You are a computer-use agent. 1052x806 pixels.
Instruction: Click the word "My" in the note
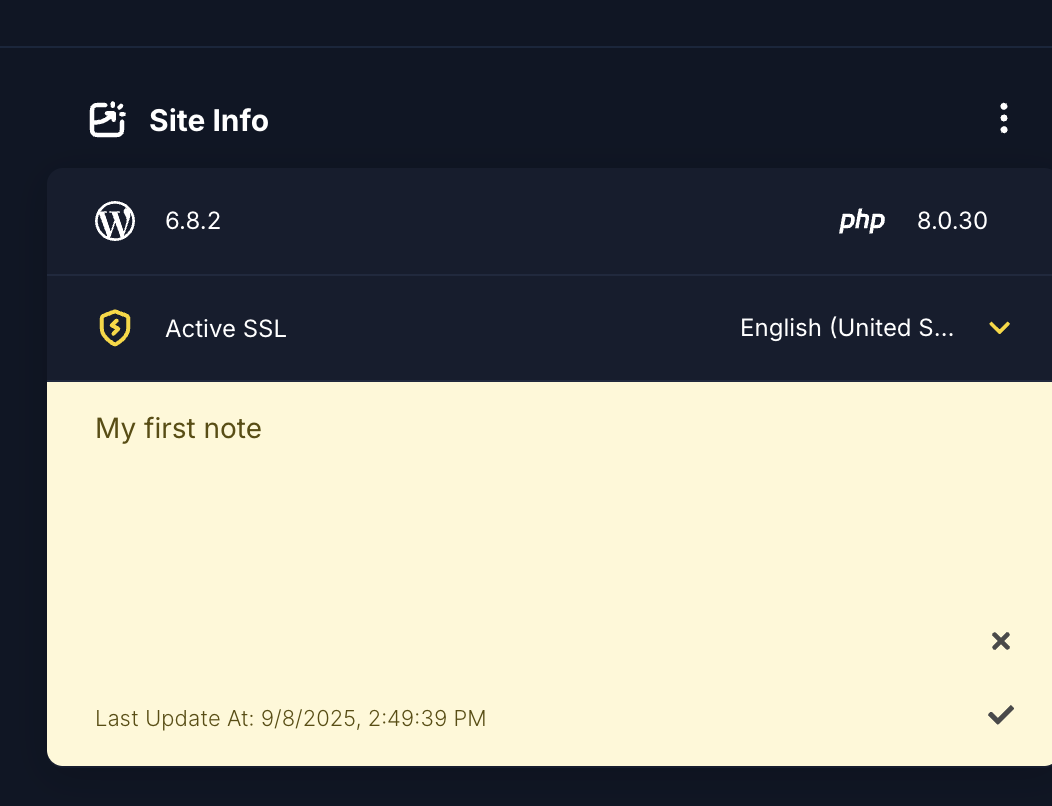(x=115, y=429)
